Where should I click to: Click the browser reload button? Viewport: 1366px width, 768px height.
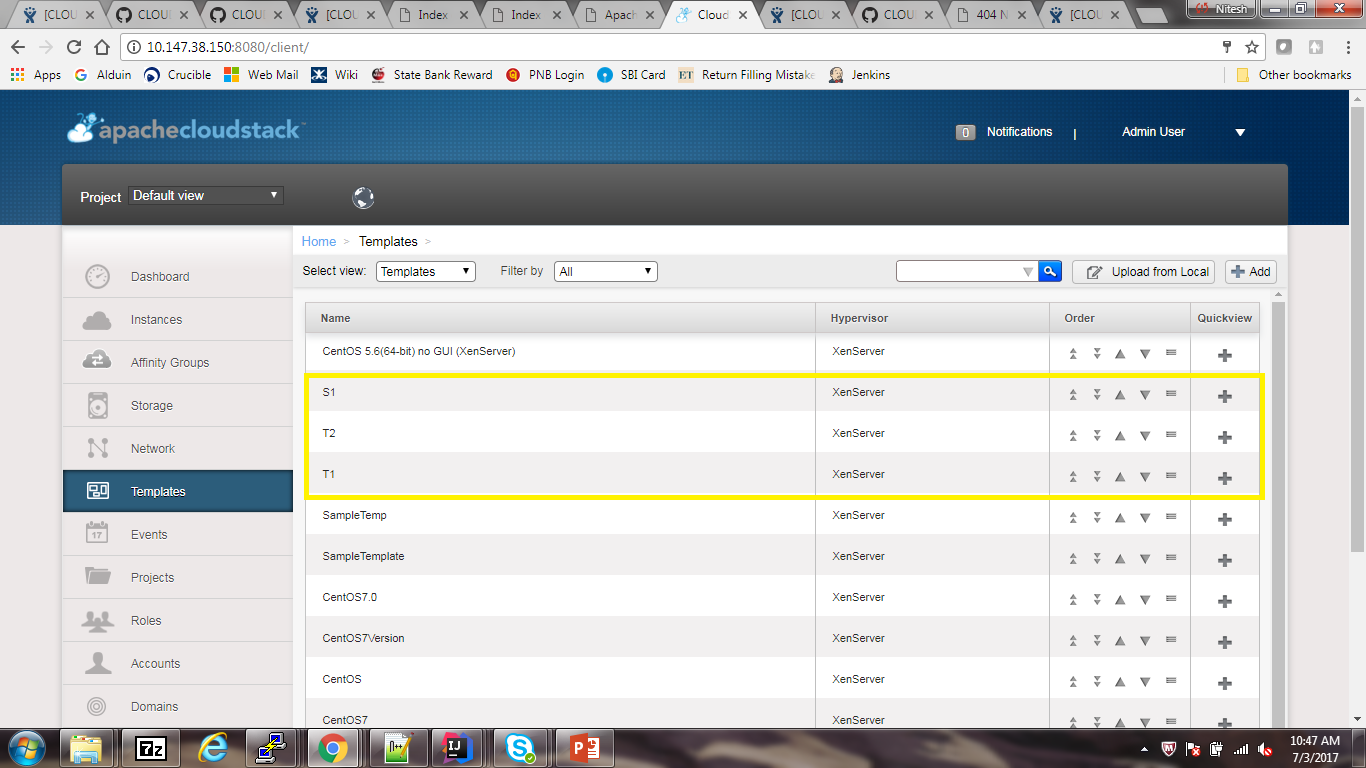(x=73, y=47)
